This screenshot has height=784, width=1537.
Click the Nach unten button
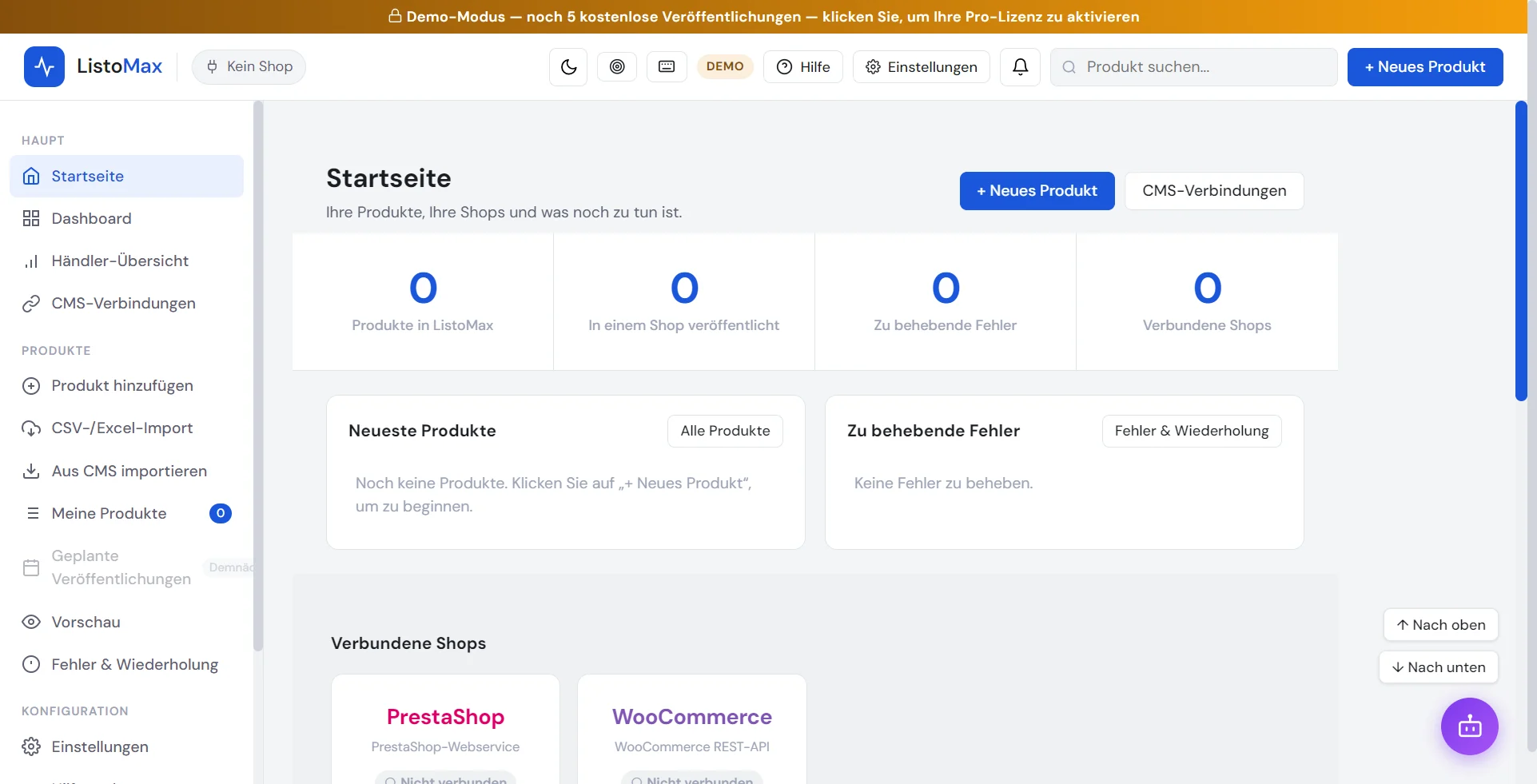(x=1439, y=667)
